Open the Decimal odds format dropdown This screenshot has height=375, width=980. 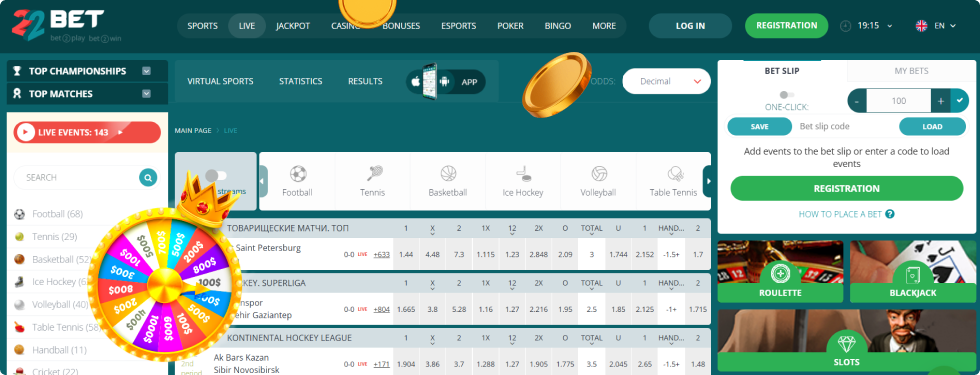coord(666,81)
